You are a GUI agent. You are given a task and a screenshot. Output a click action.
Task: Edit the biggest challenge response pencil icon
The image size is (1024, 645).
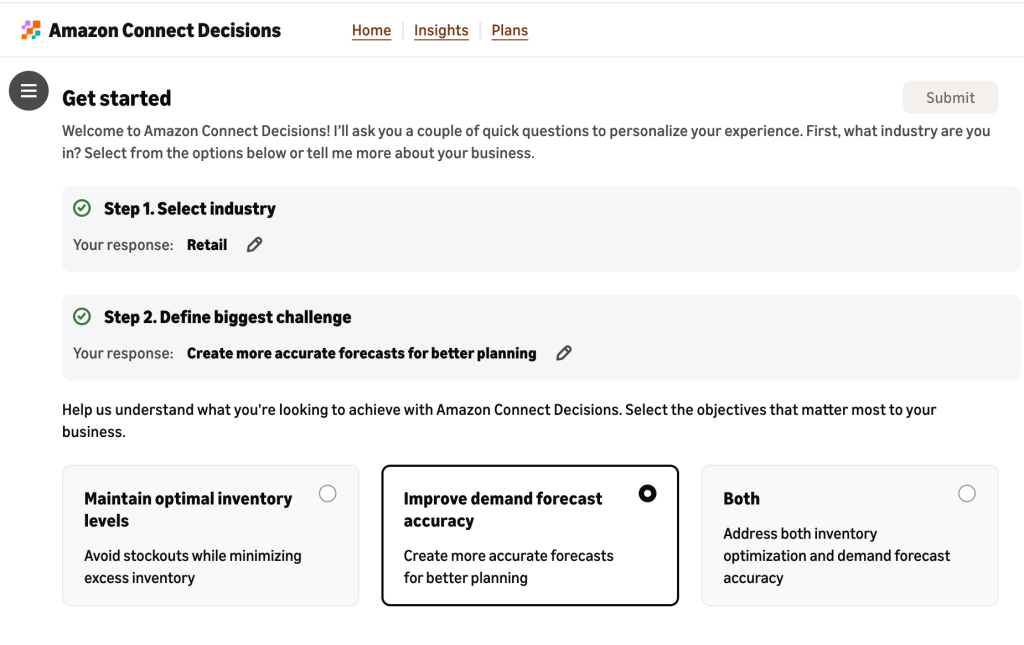pos(564,353)
